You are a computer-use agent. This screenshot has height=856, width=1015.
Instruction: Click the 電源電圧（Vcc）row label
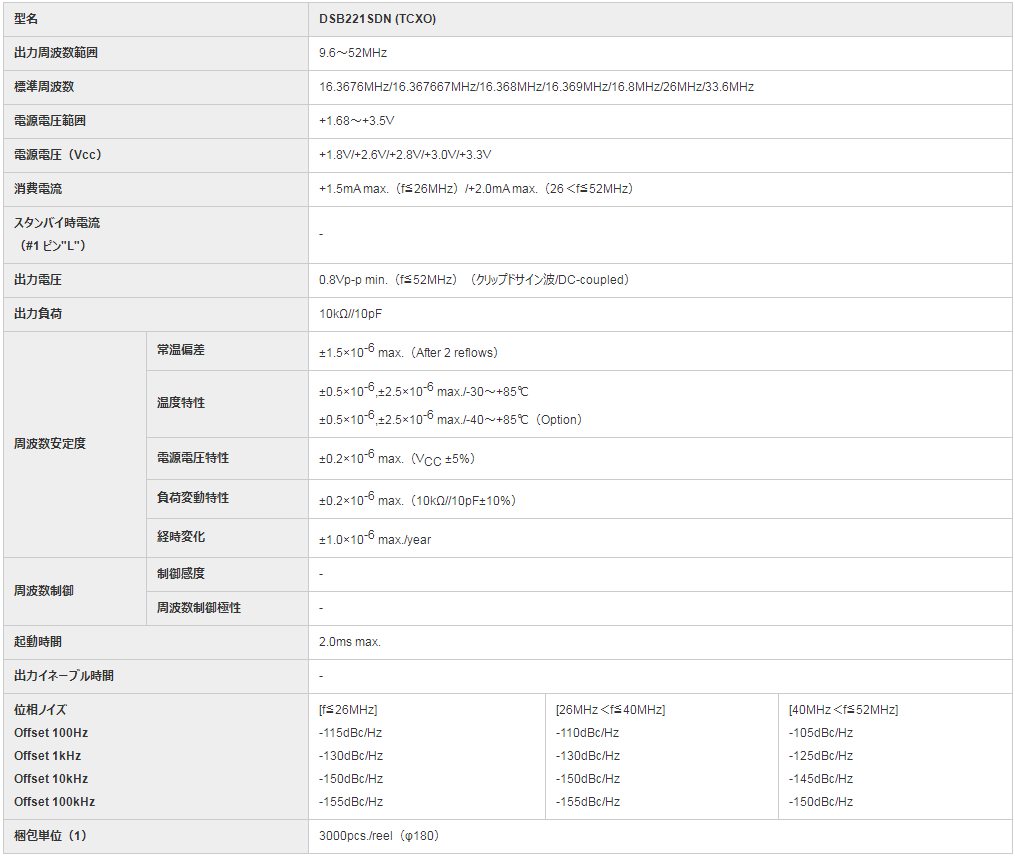click(58, 155)
